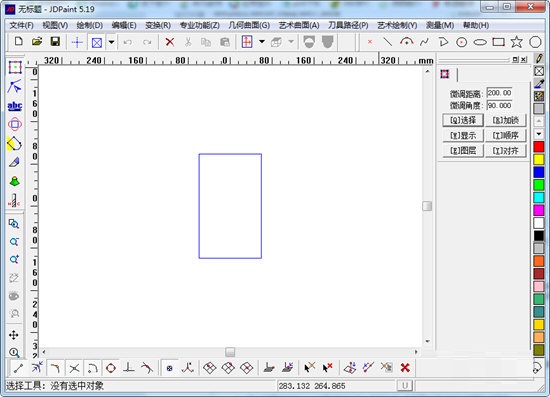Screen dimensions: 550x397
Task: Click the yellow polygon icon in the left toolbar
Action: pos(14,143)
